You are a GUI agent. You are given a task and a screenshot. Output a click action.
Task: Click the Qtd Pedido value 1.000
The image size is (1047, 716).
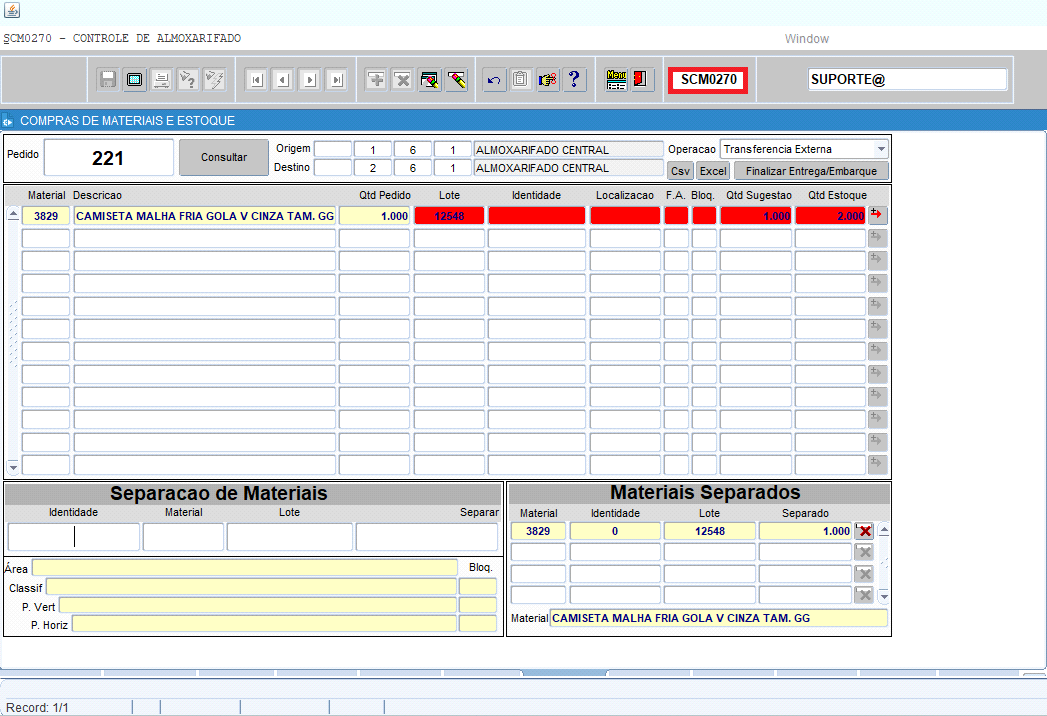(x=375, y=216)
